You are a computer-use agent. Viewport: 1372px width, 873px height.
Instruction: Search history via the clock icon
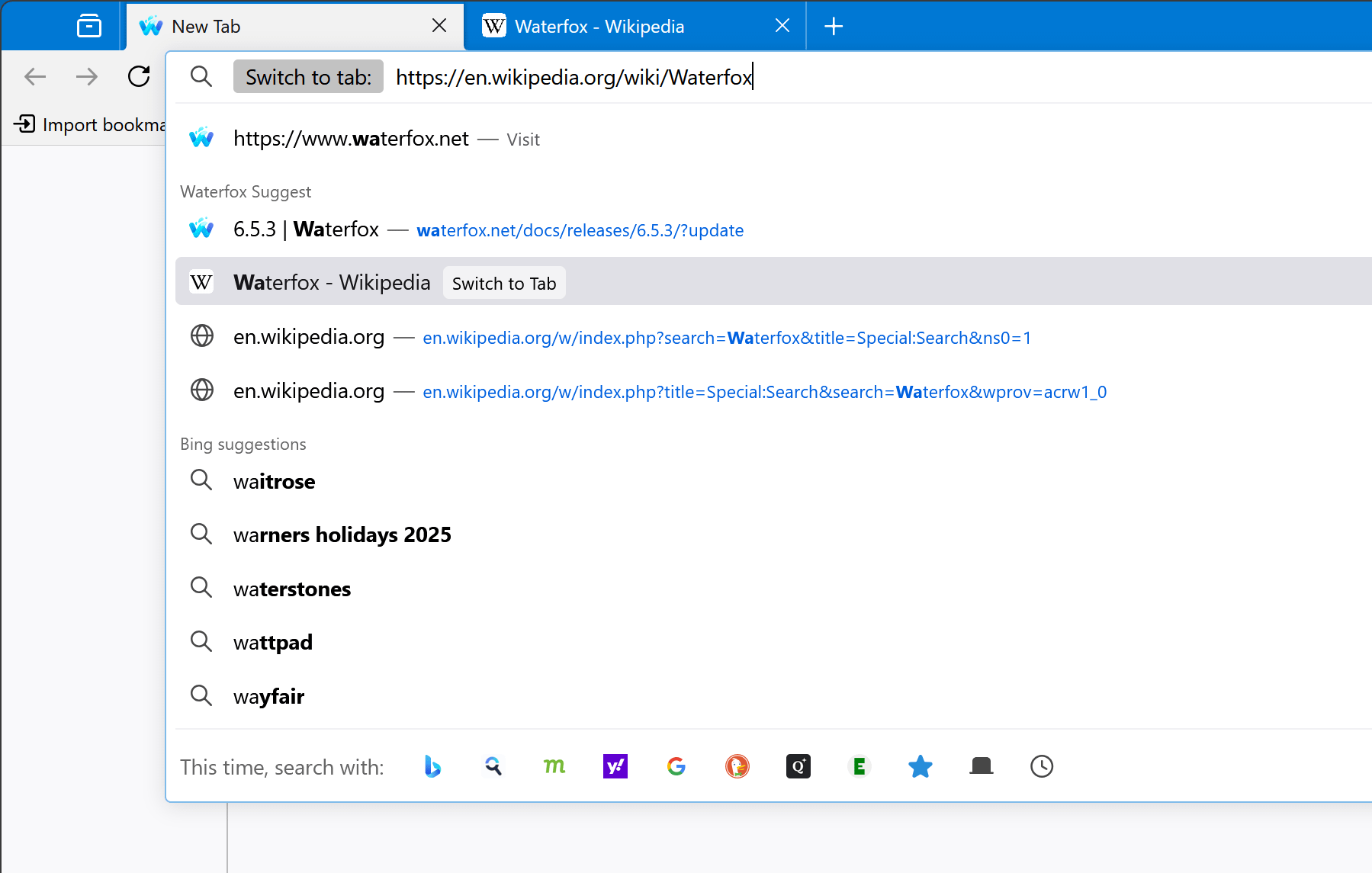point(1042,767)
